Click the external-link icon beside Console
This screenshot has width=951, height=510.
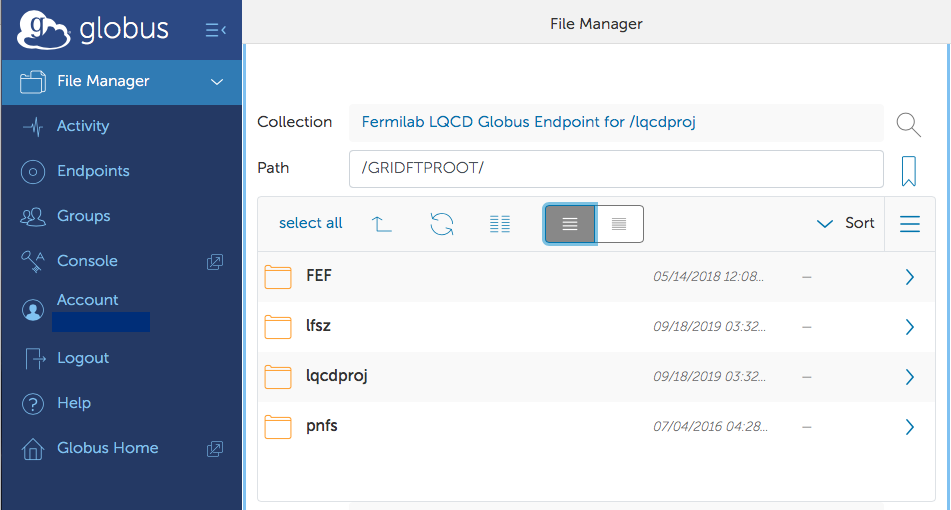click(215, 262)
